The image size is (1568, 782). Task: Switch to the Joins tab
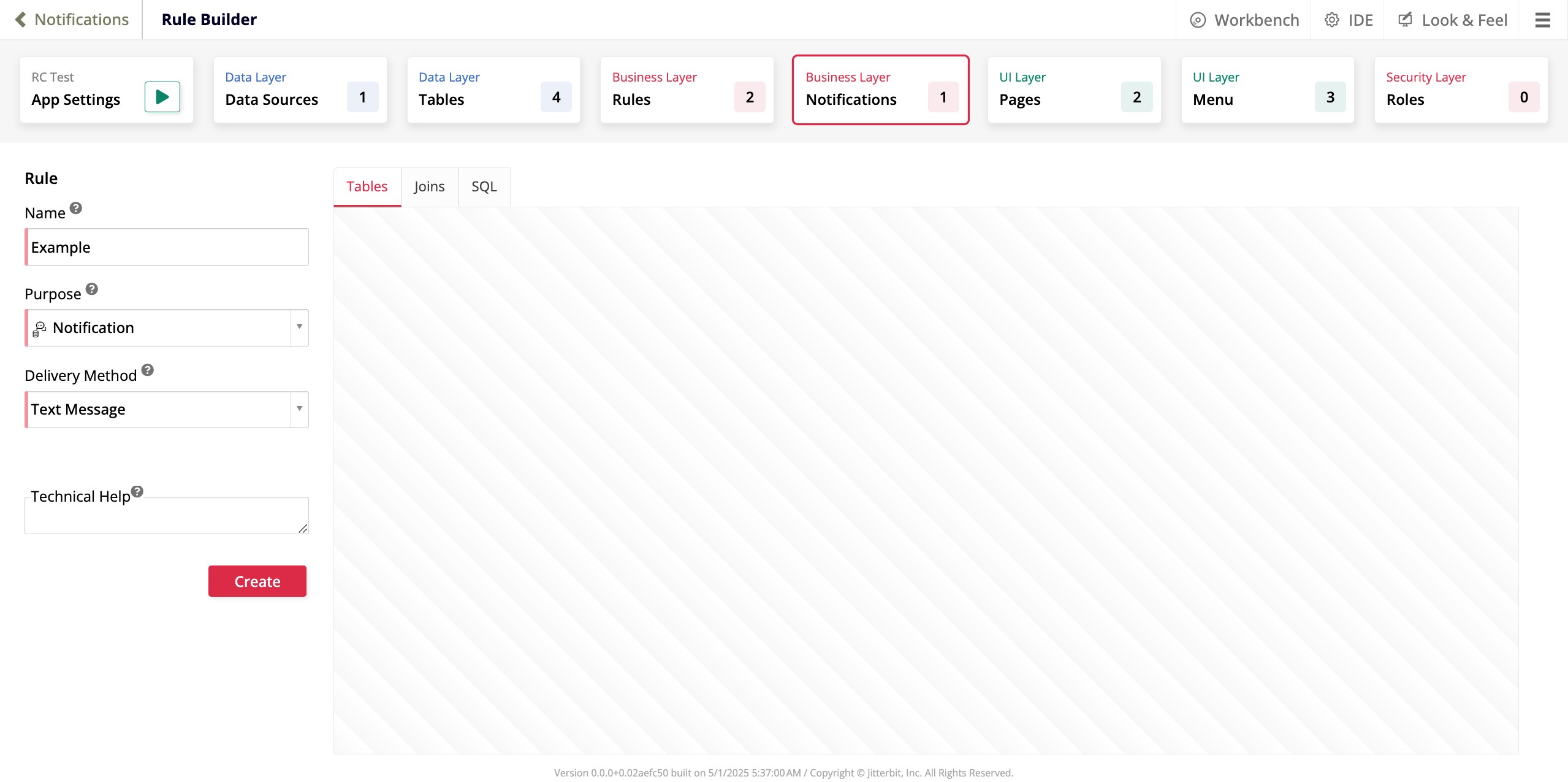point(429,186)
